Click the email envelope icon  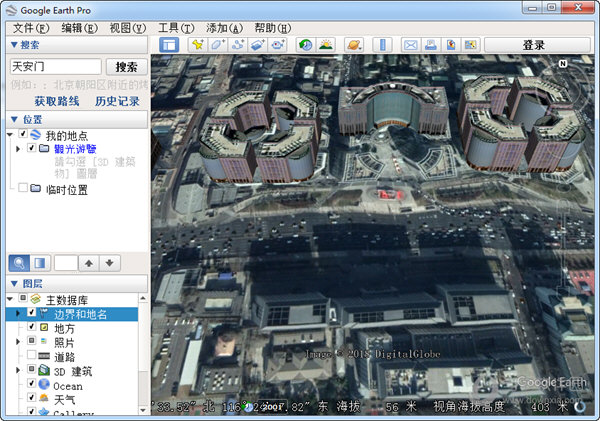(411, 45)
